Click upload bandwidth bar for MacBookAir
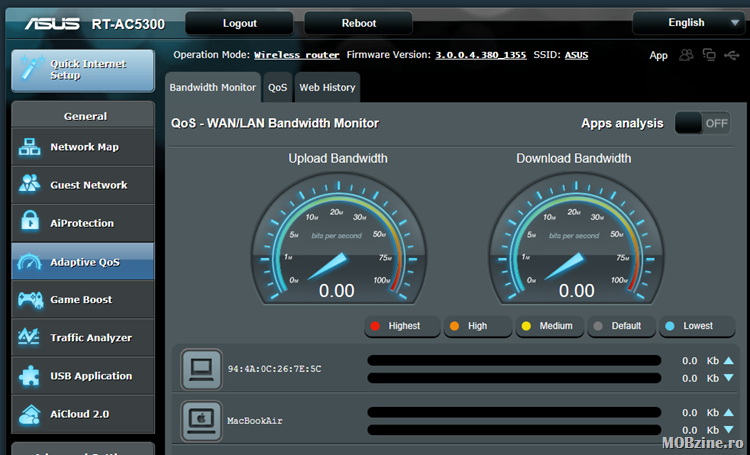 point(514,412)
